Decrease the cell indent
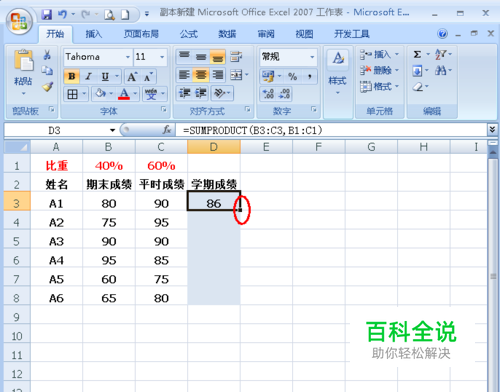 tap(184, 93)
